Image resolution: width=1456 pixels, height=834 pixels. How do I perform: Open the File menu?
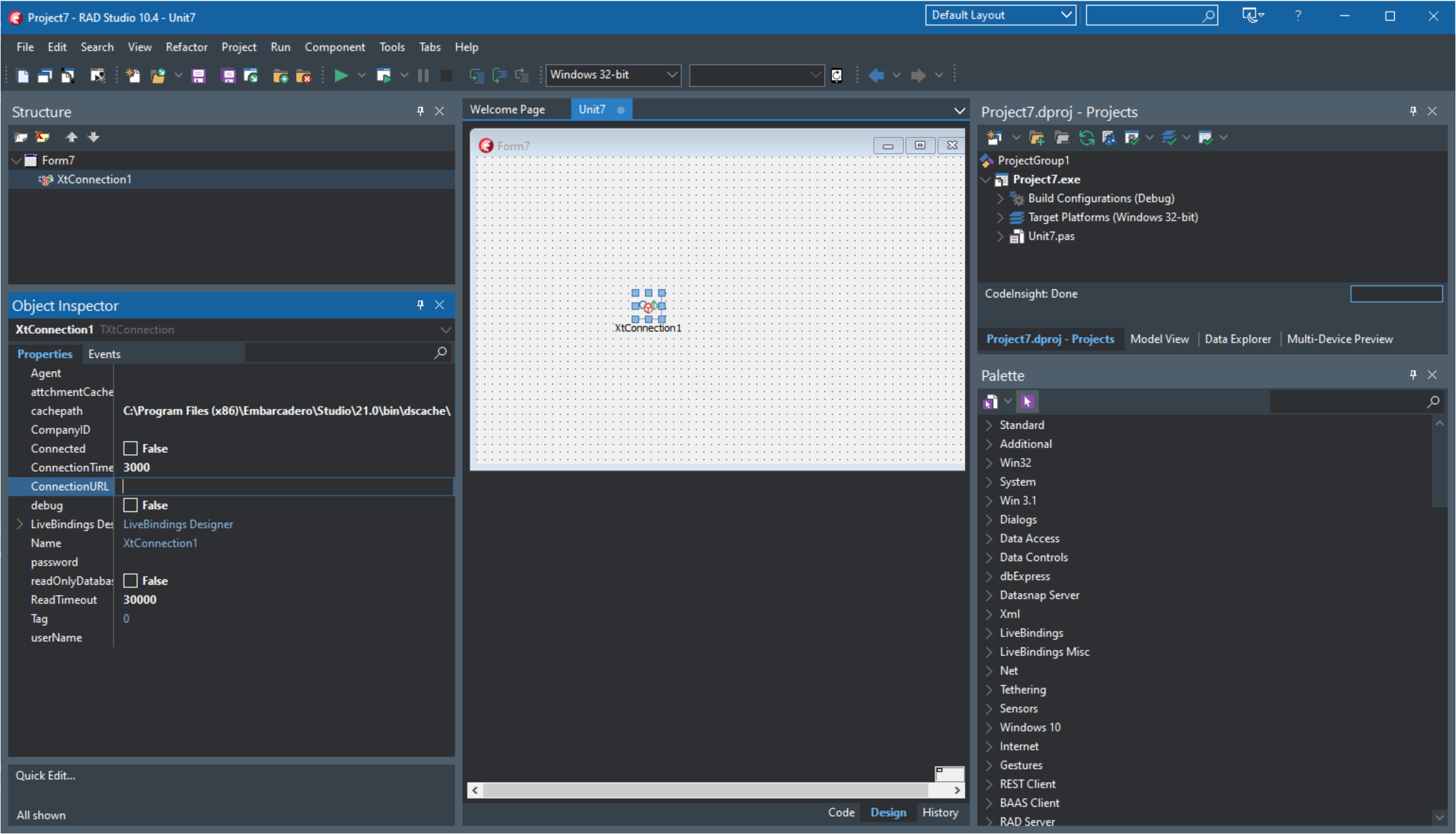(x=25, y=47)
